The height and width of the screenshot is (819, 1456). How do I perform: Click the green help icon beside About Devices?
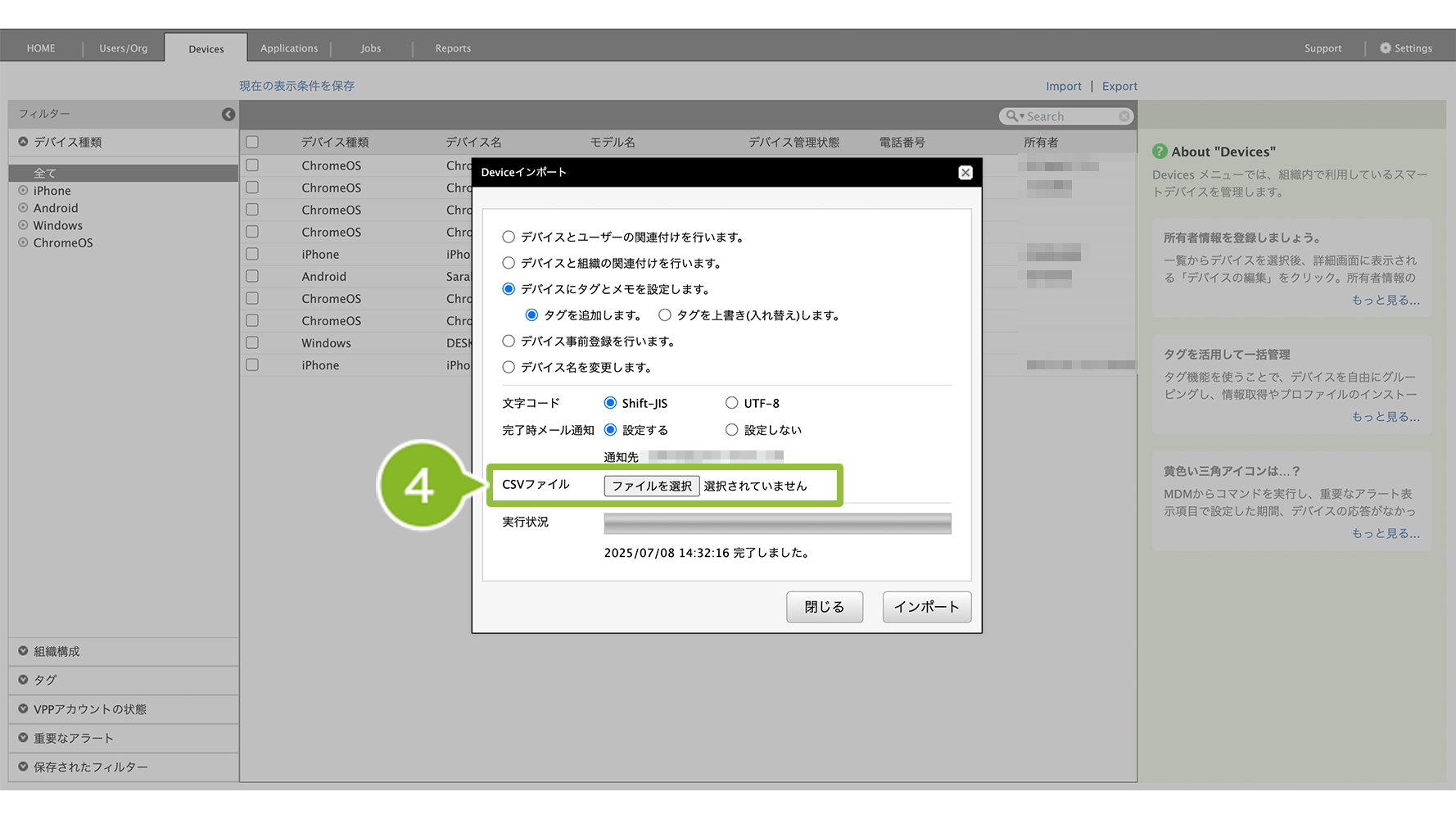click(x=1160, y=152)
